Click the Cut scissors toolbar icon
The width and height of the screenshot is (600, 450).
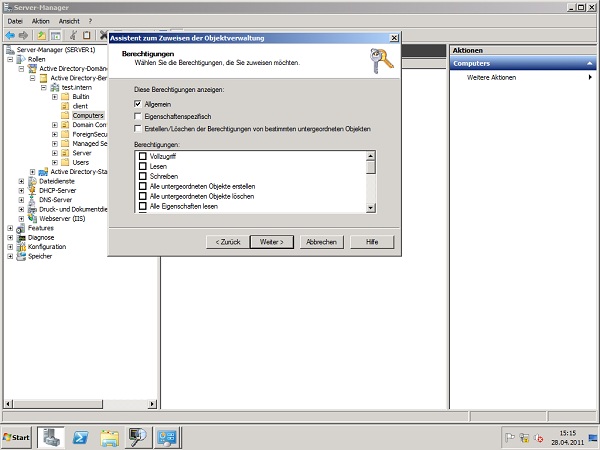pos(73,36)
